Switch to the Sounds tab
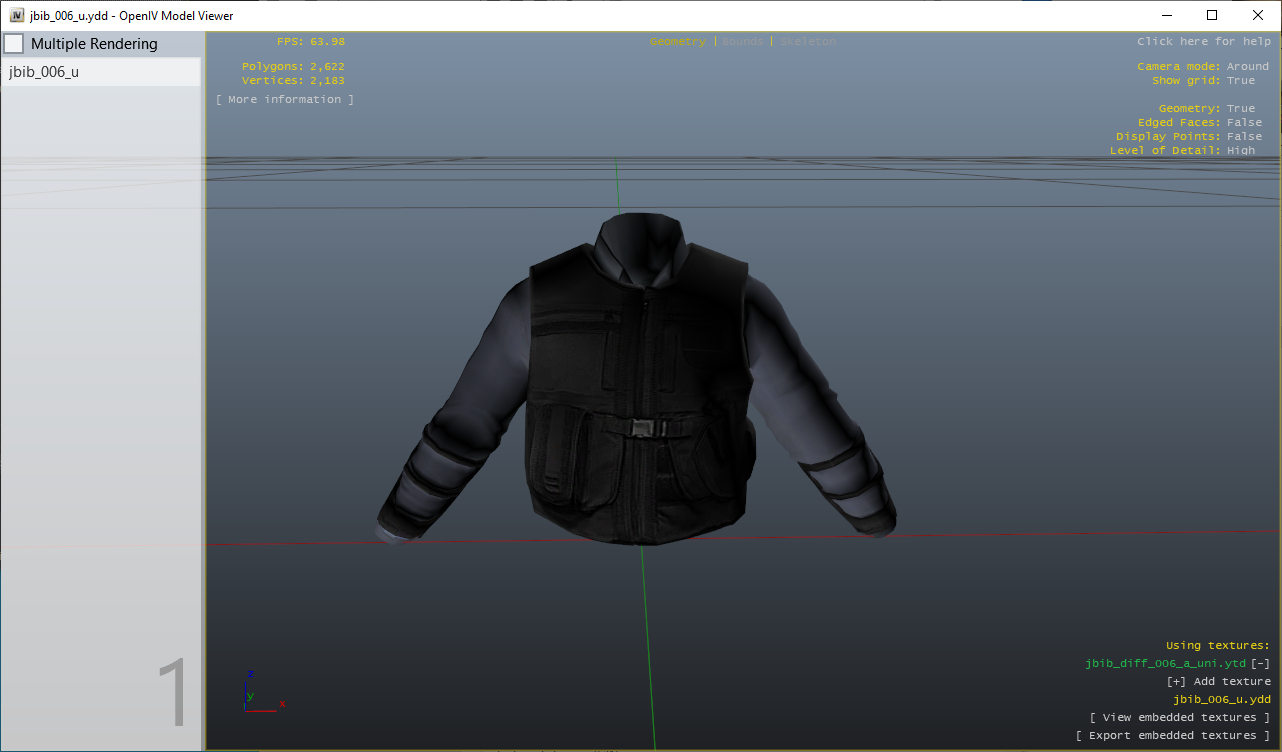The height and width of the screenshot is (752, 1282). pyautogui.click(x=742, y=41)
